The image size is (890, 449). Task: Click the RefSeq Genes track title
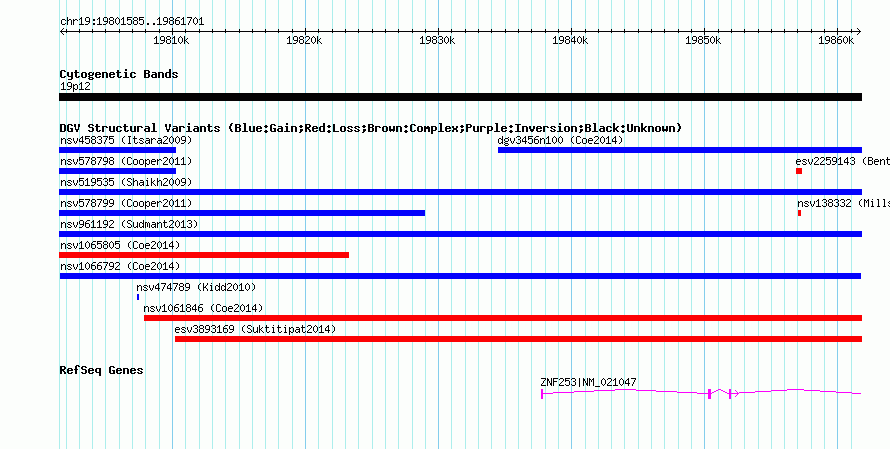tap(102, 370)
